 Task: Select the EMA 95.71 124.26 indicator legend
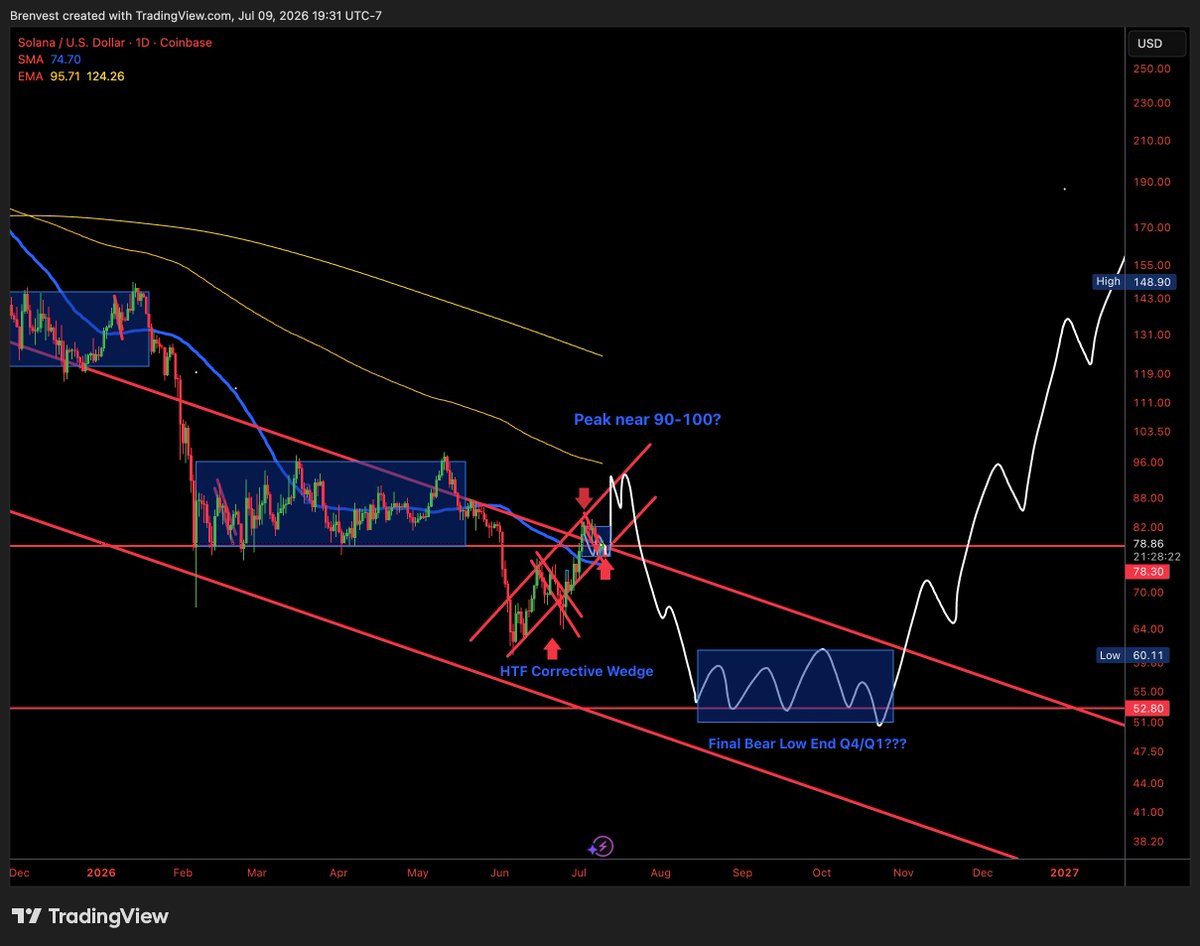(69, 76)
